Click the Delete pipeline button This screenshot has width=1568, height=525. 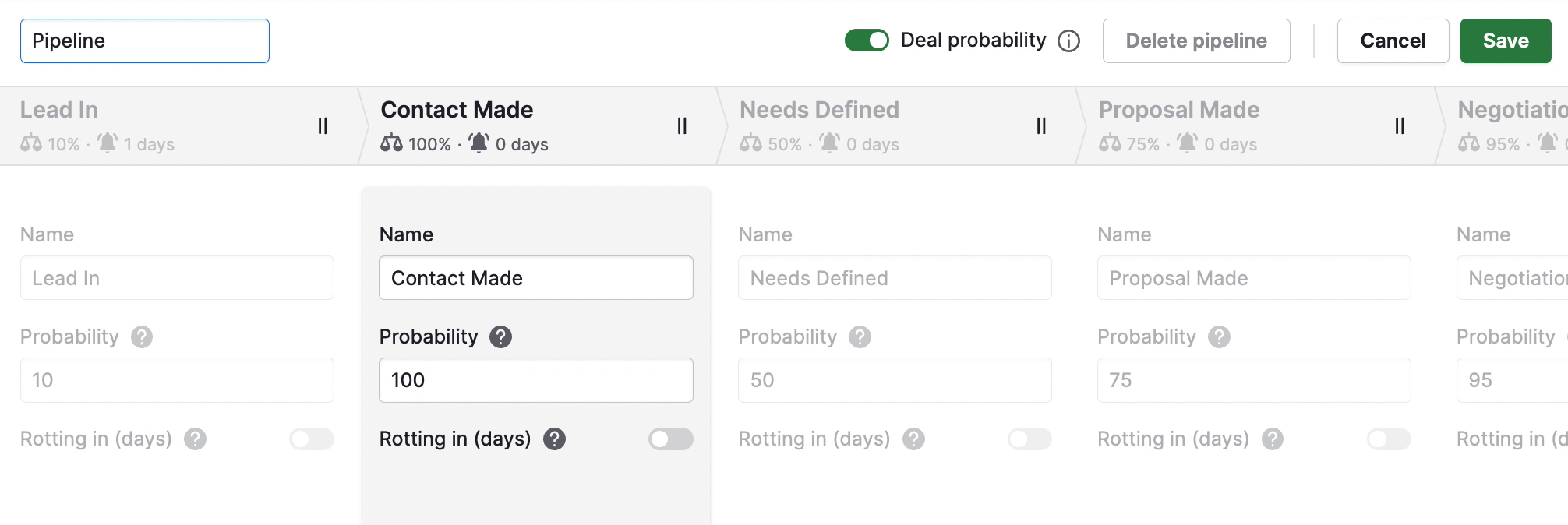pos(1196,41)
